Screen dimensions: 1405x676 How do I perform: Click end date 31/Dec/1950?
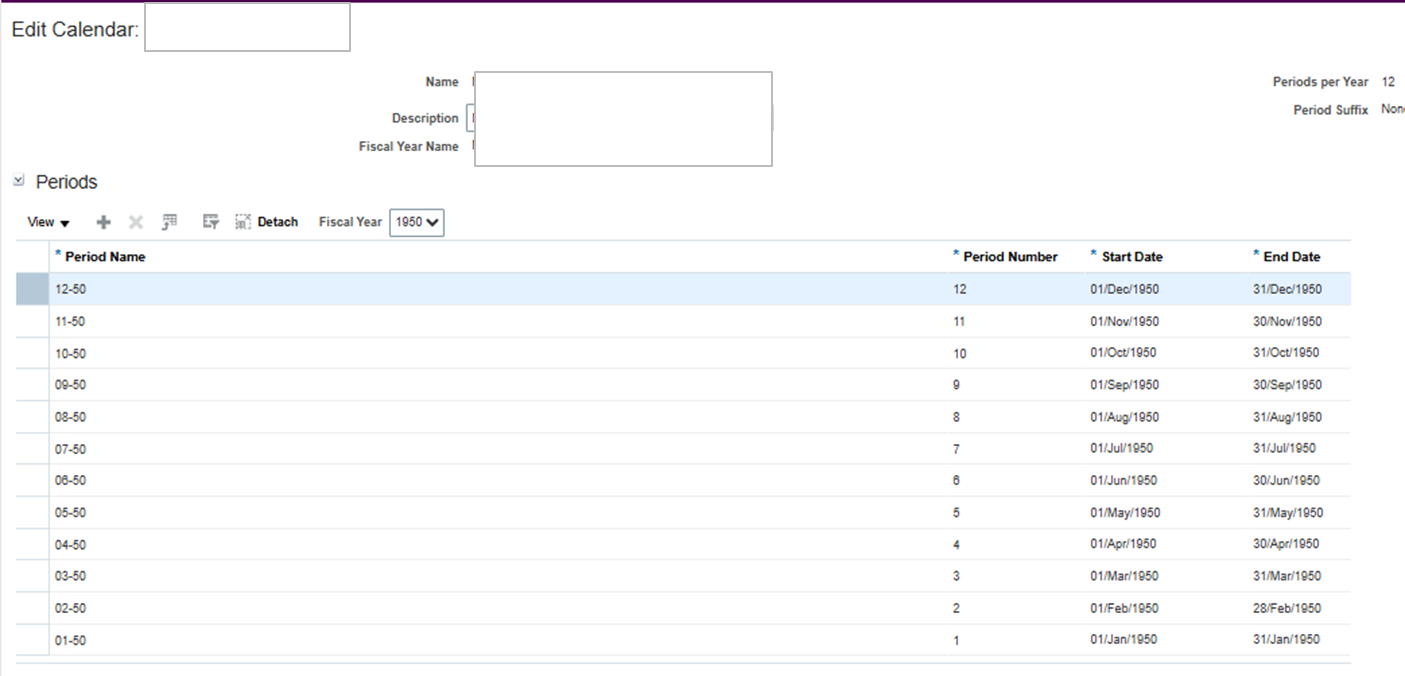1287,289
